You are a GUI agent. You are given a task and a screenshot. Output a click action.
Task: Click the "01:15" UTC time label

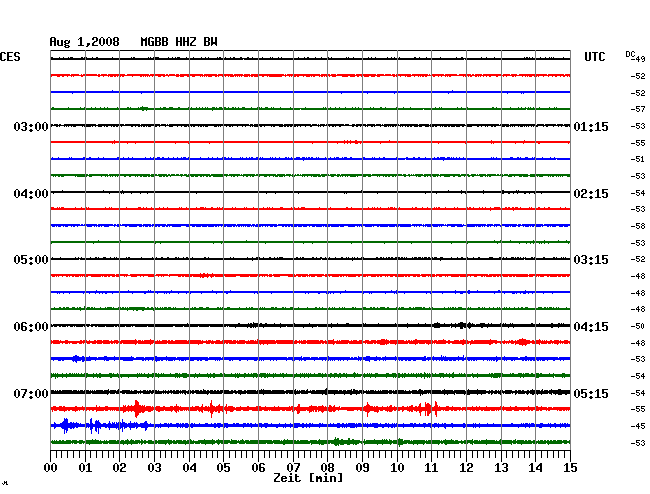591,126
